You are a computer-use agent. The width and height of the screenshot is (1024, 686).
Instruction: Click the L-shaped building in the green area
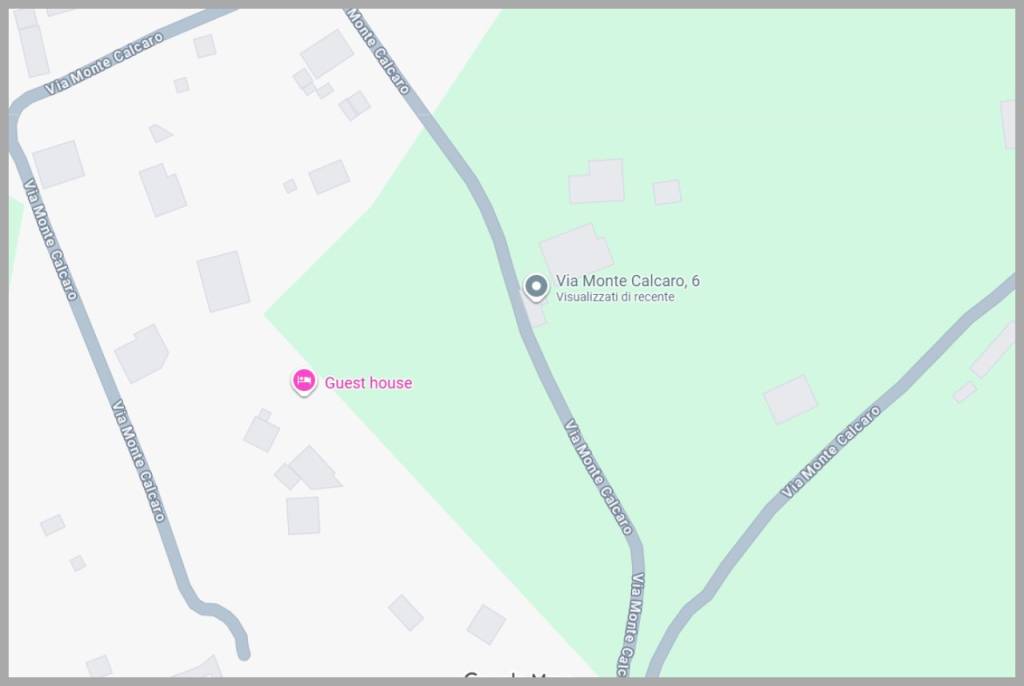[597, 181]
